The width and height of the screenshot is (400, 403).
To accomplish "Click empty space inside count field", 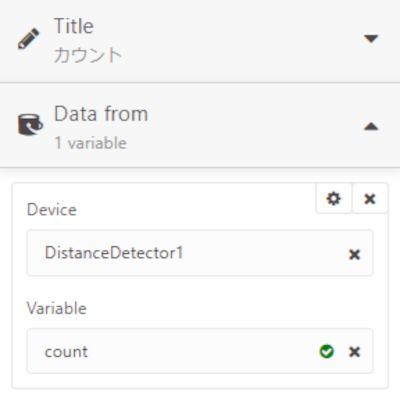I will (200, 351).
